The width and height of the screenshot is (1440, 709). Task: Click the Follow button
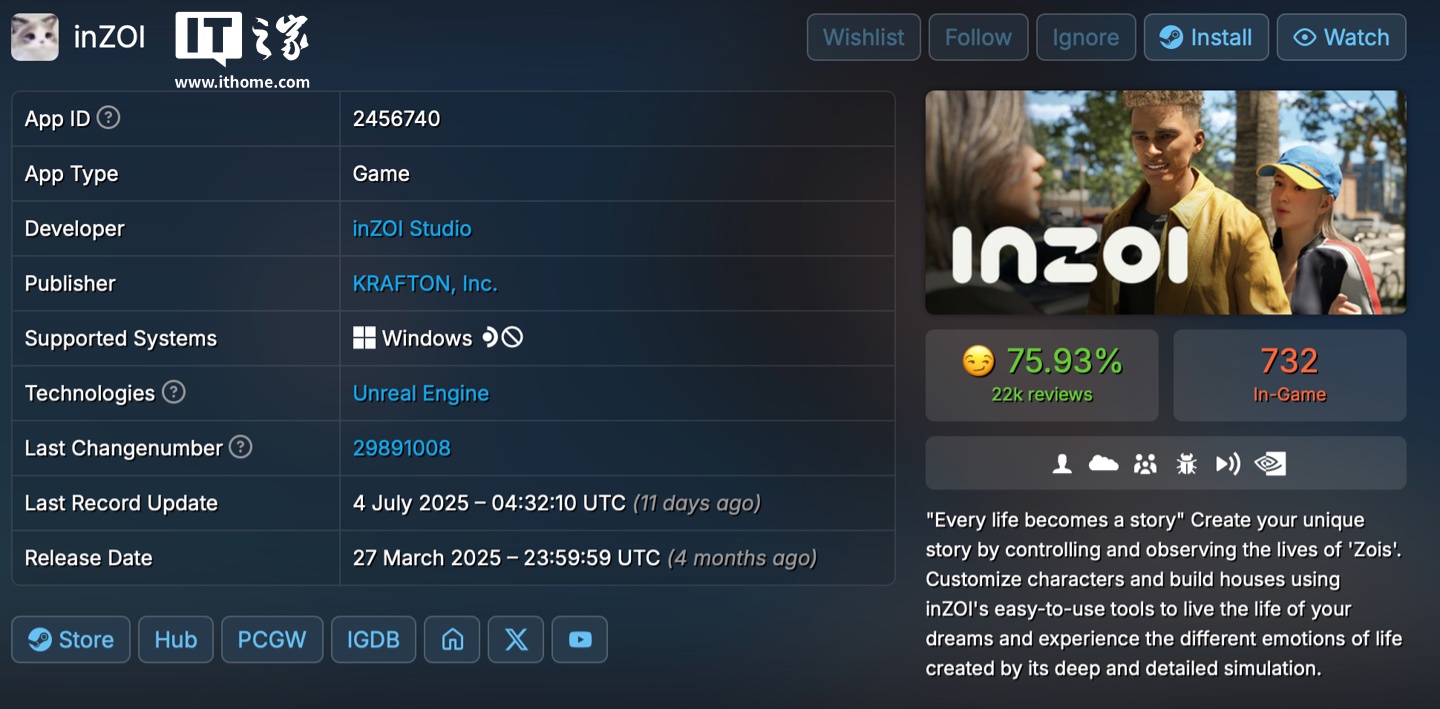click(978, 37)
